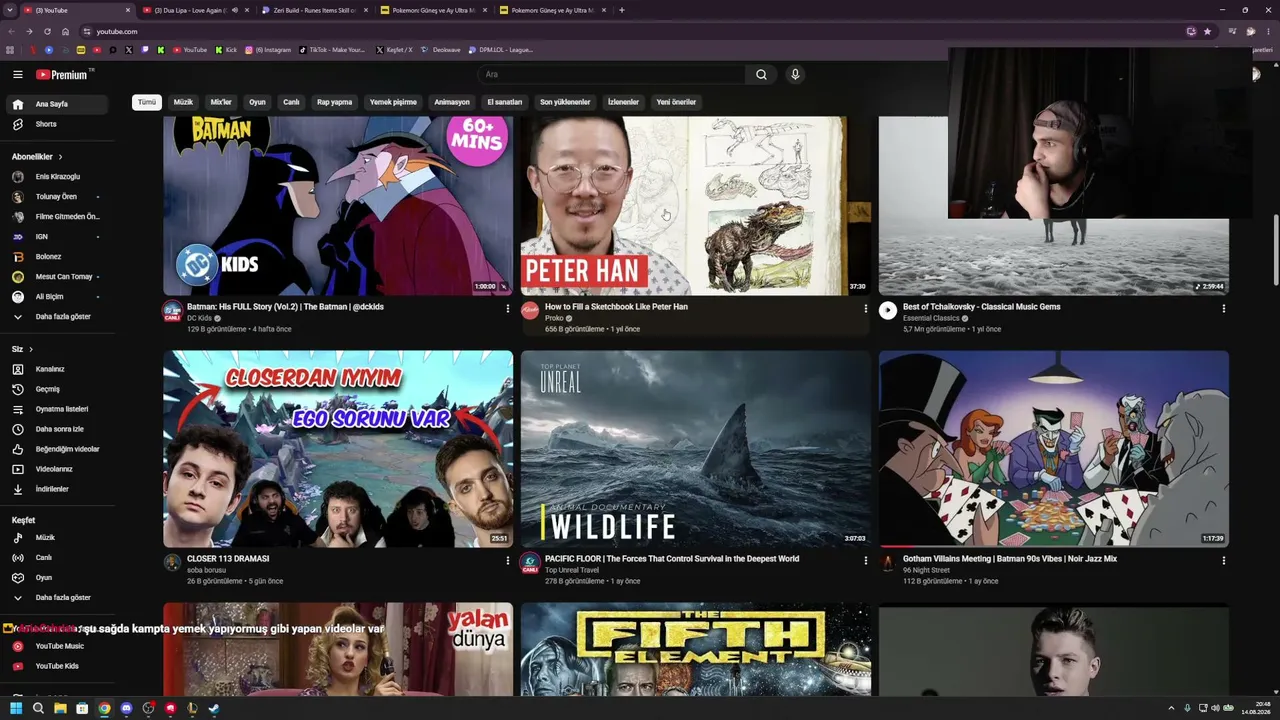Open more options for PACIFIC FLOOR video
The height and width of the screenshot is (720, 1280).
[865, 560]
